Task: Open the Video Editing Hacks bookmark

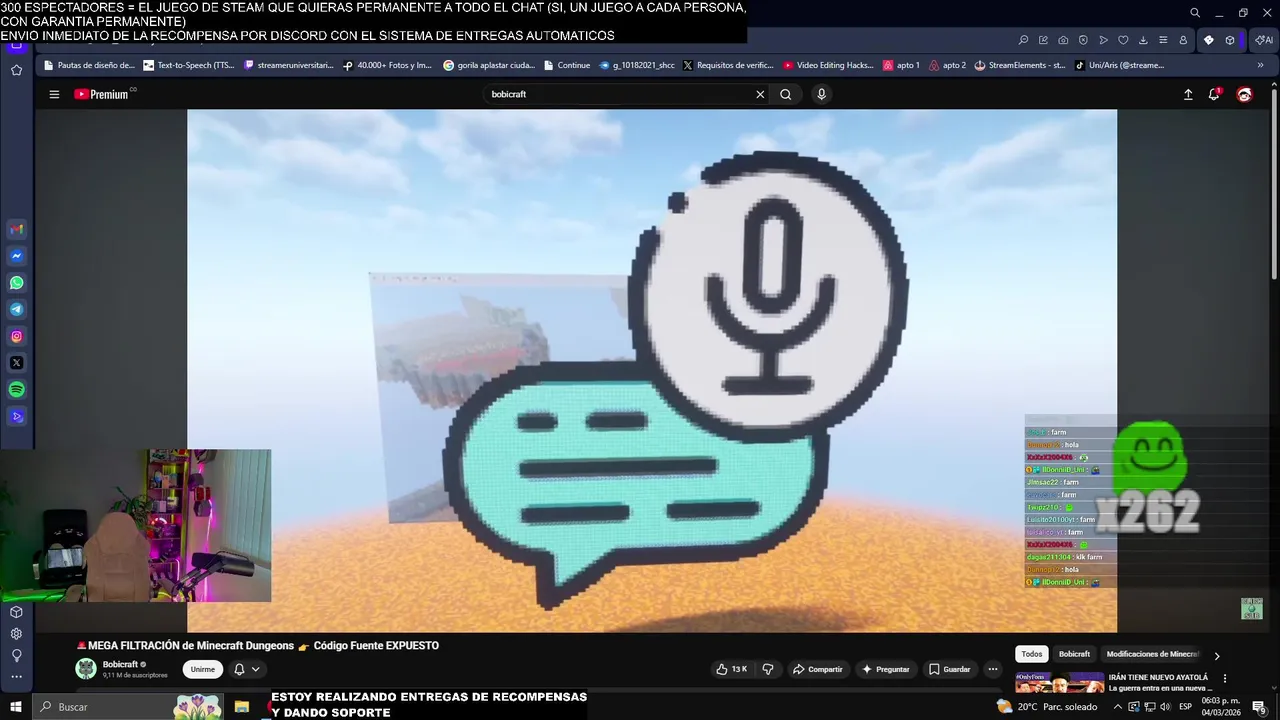Action: click(x=829, y=65)
